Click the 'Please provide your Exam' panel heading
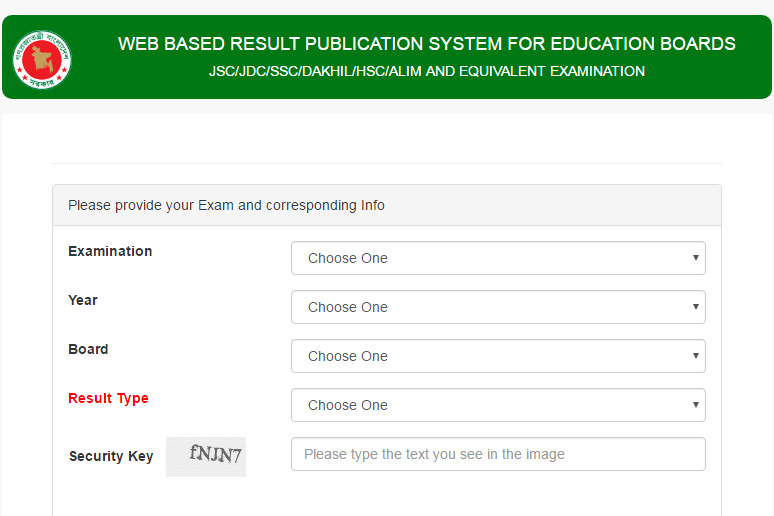This screenshot has width=774, height=516. point(226,205)
